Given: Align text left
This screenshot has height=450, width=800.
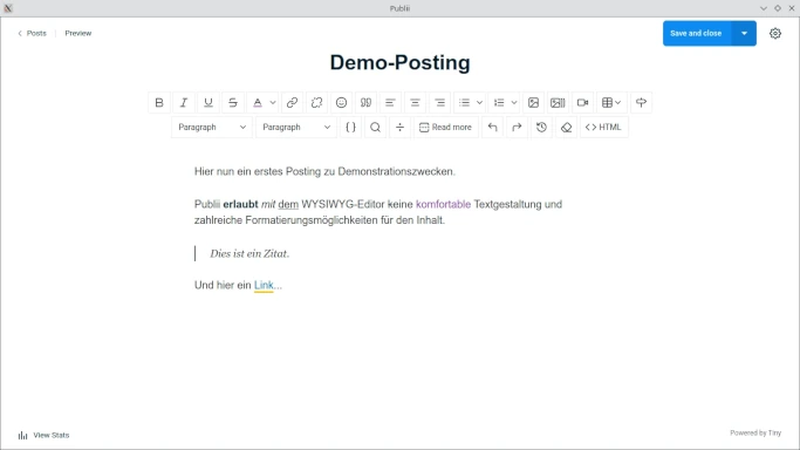Looking at the screenshot, I should tap(390, 103).
